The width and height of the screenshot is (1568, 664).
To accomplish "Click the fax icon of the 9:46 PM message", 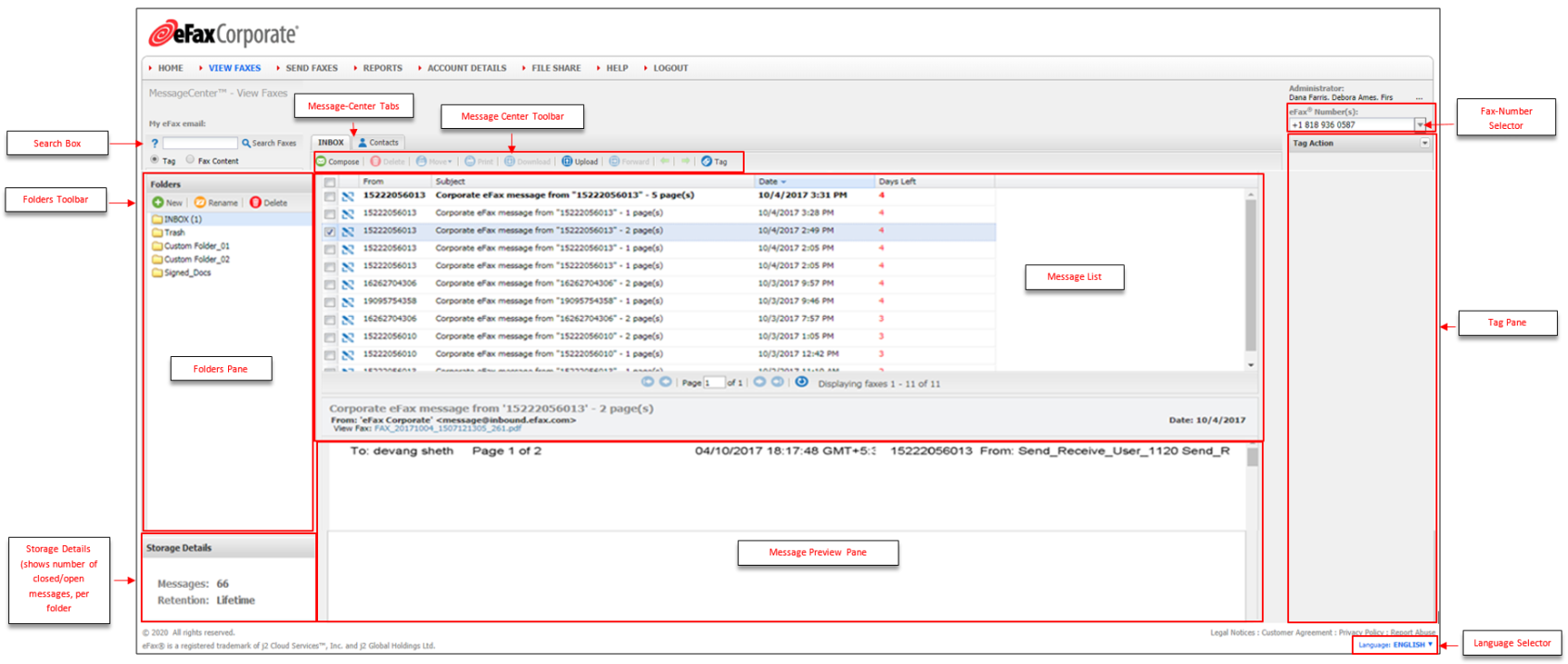I will click(348, 301).
